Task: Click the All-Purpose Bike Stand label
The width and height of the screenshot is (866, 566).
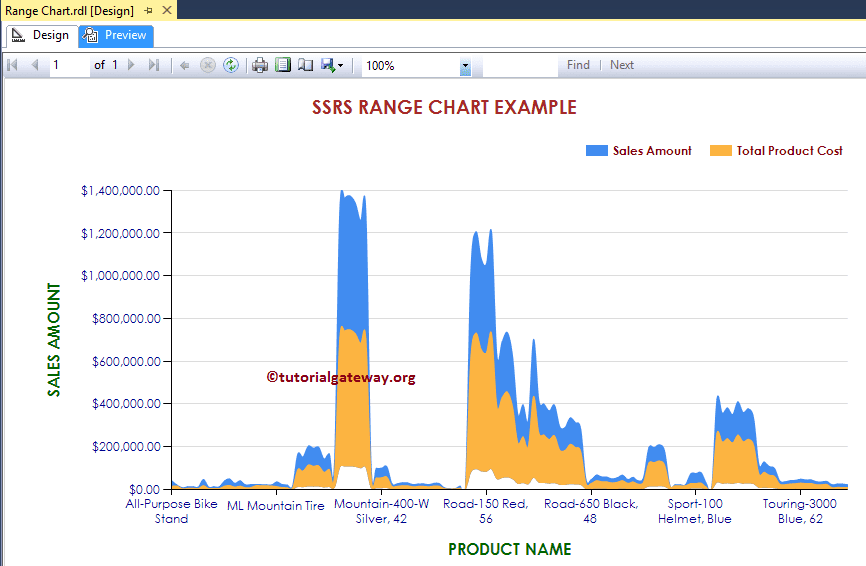Action: point(171,511)
